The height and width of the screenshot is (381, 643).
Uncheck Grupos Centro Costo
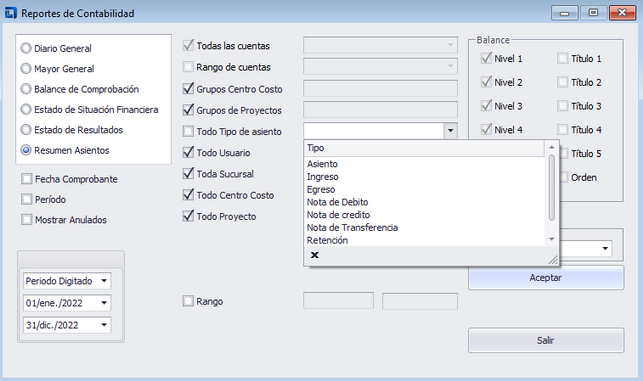tap(188, 89)
